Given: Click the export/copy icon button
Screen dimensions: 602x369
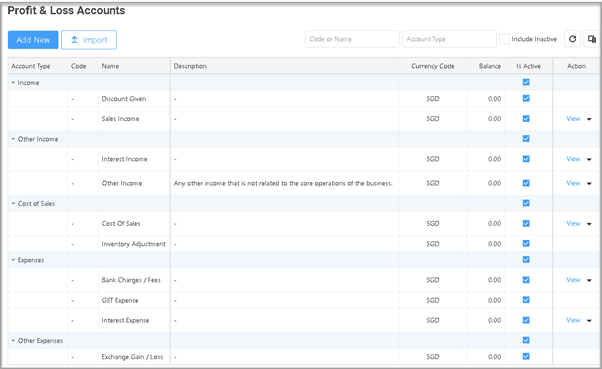Looking at the screenshot, I should coord(592,39).
